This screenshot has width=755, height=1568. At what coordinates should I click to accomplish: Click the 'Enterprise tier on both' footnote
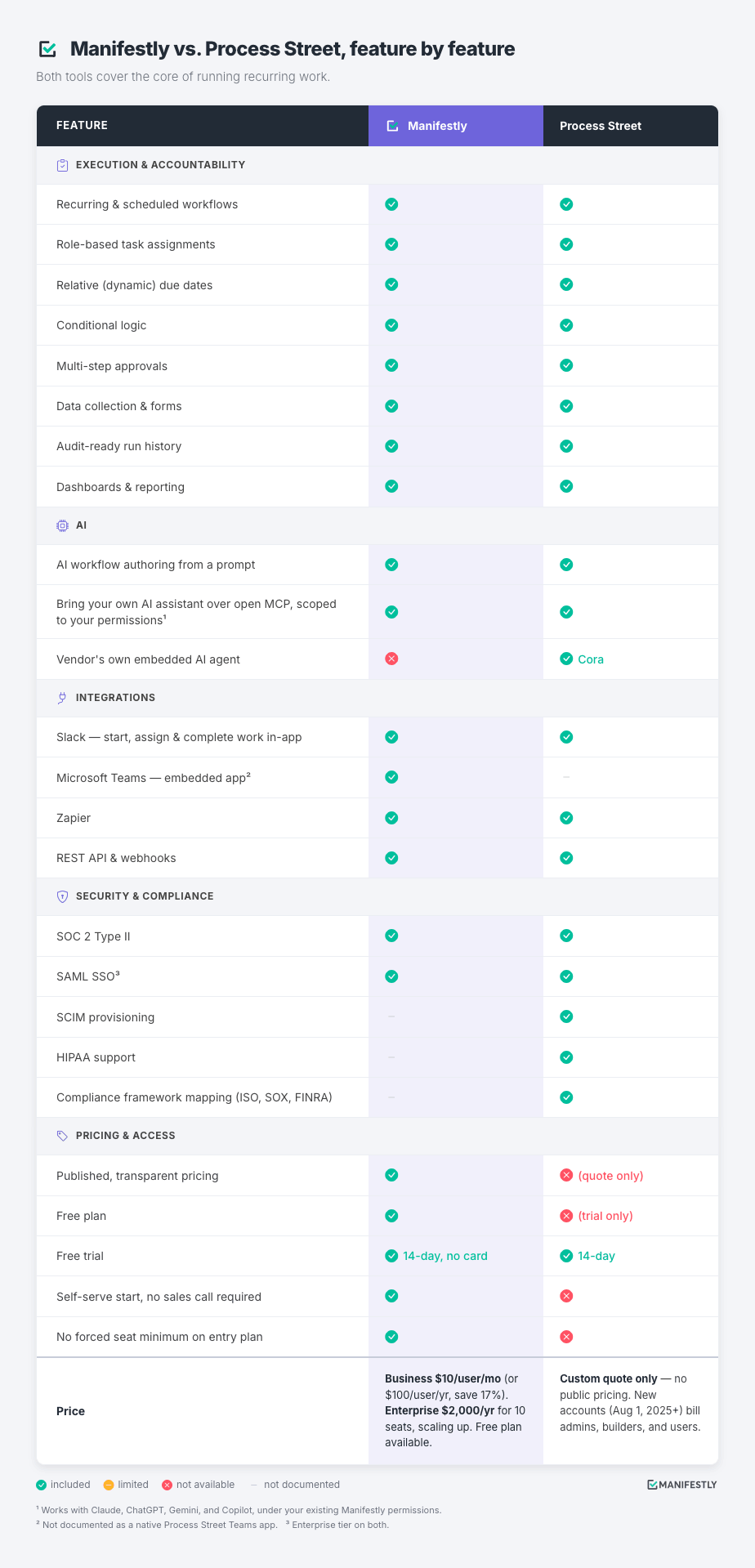tap(337, 1525)
